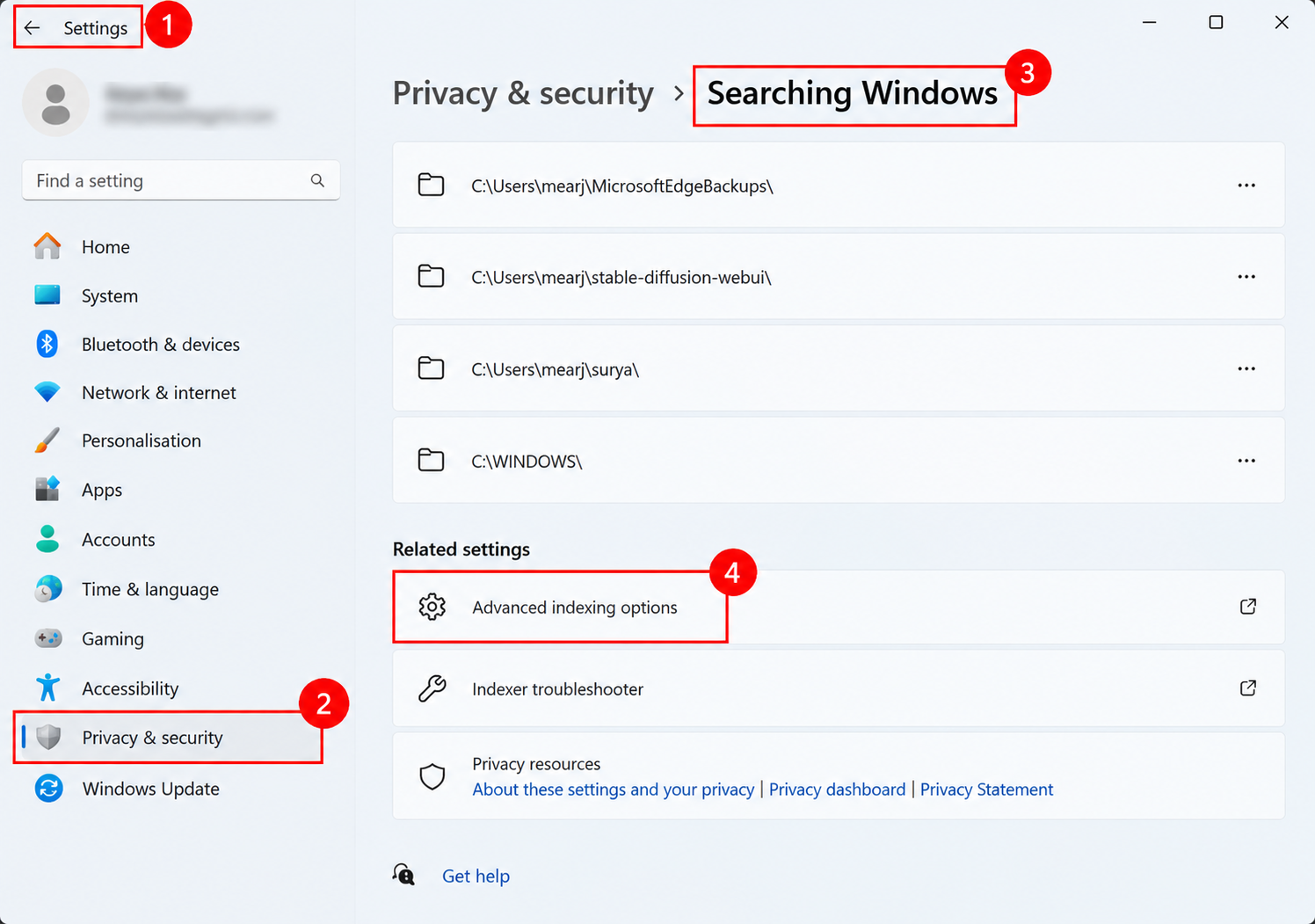Click the Find a setting search box

(x=180, y=180)
